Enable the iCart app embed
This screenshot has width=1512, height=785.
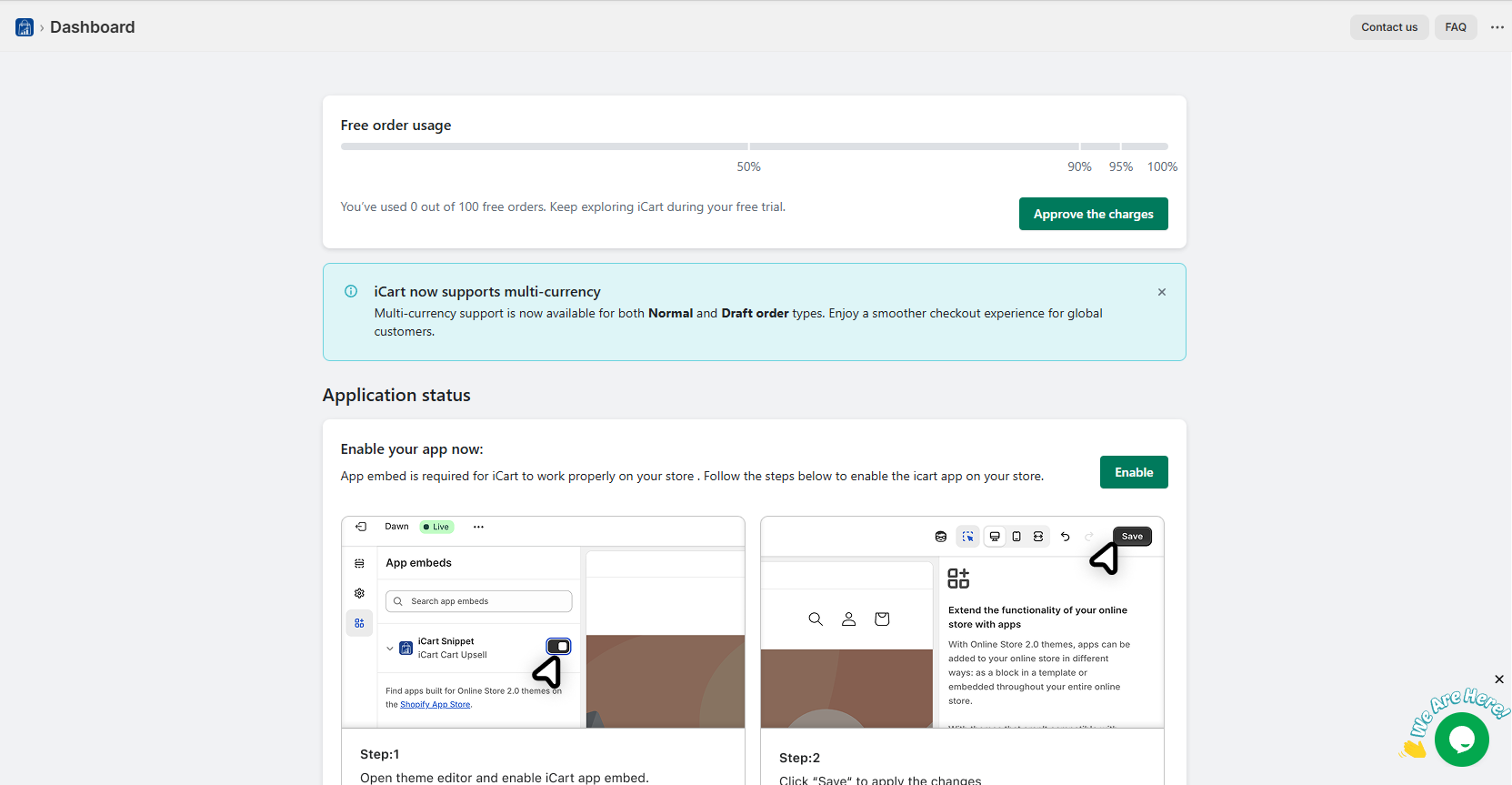[x=1133, y=472]
